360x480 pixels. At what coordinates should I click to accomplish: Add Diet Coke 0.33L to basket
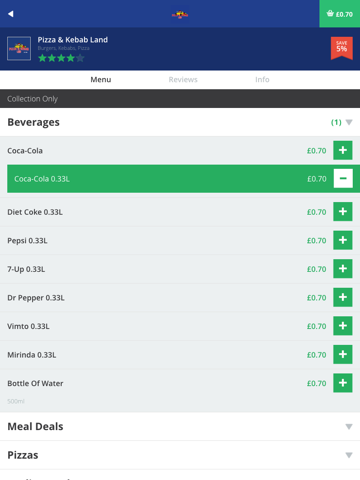(343, 211)
